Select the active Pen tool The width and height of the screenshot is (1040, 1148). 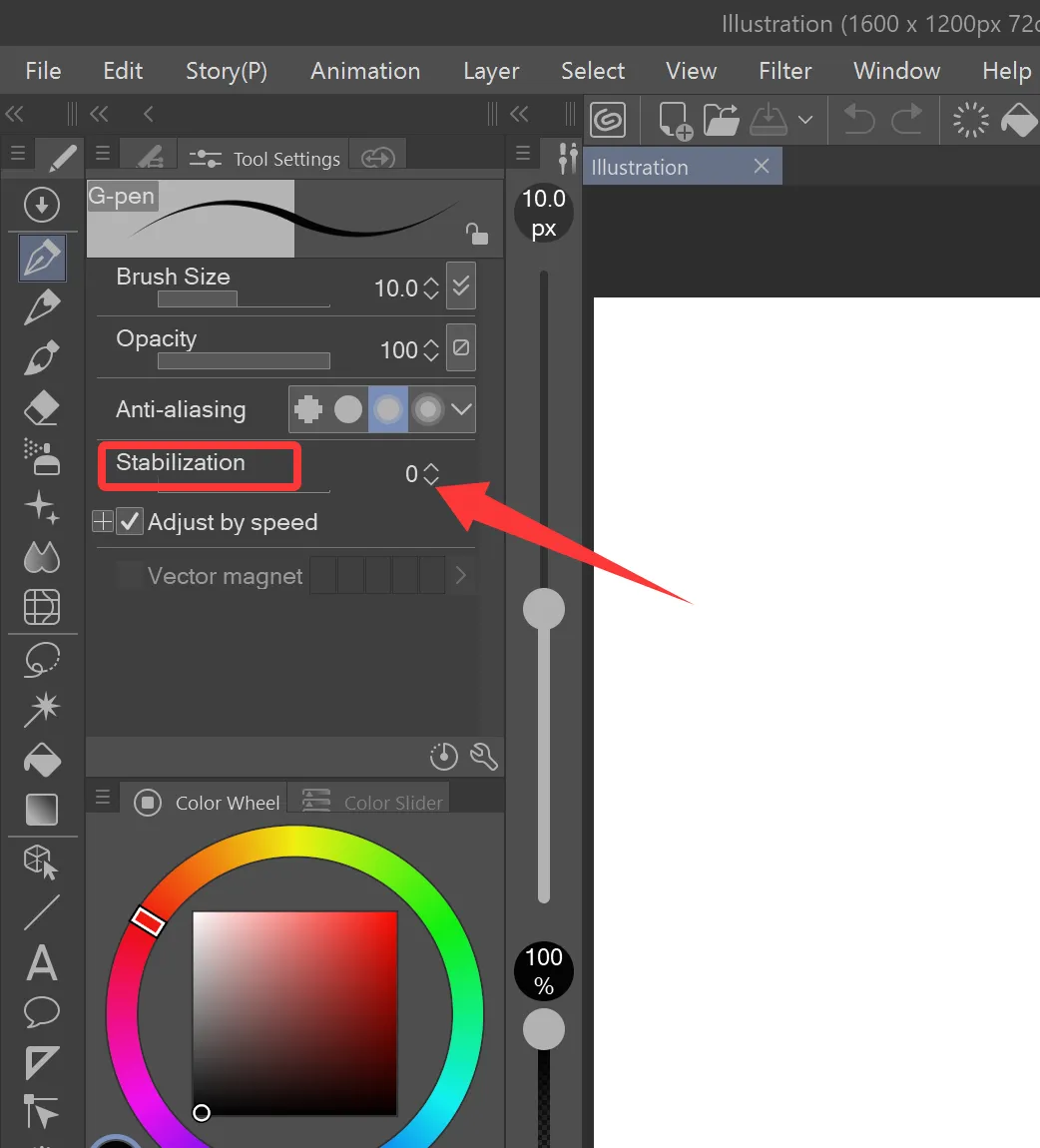43,258
